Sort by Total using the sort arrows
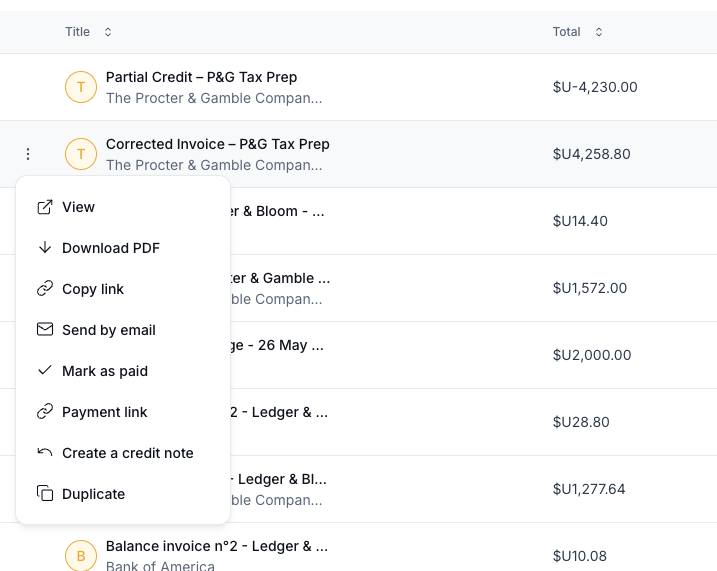Screen dimensions: 717x571 [x=599, y=32]
